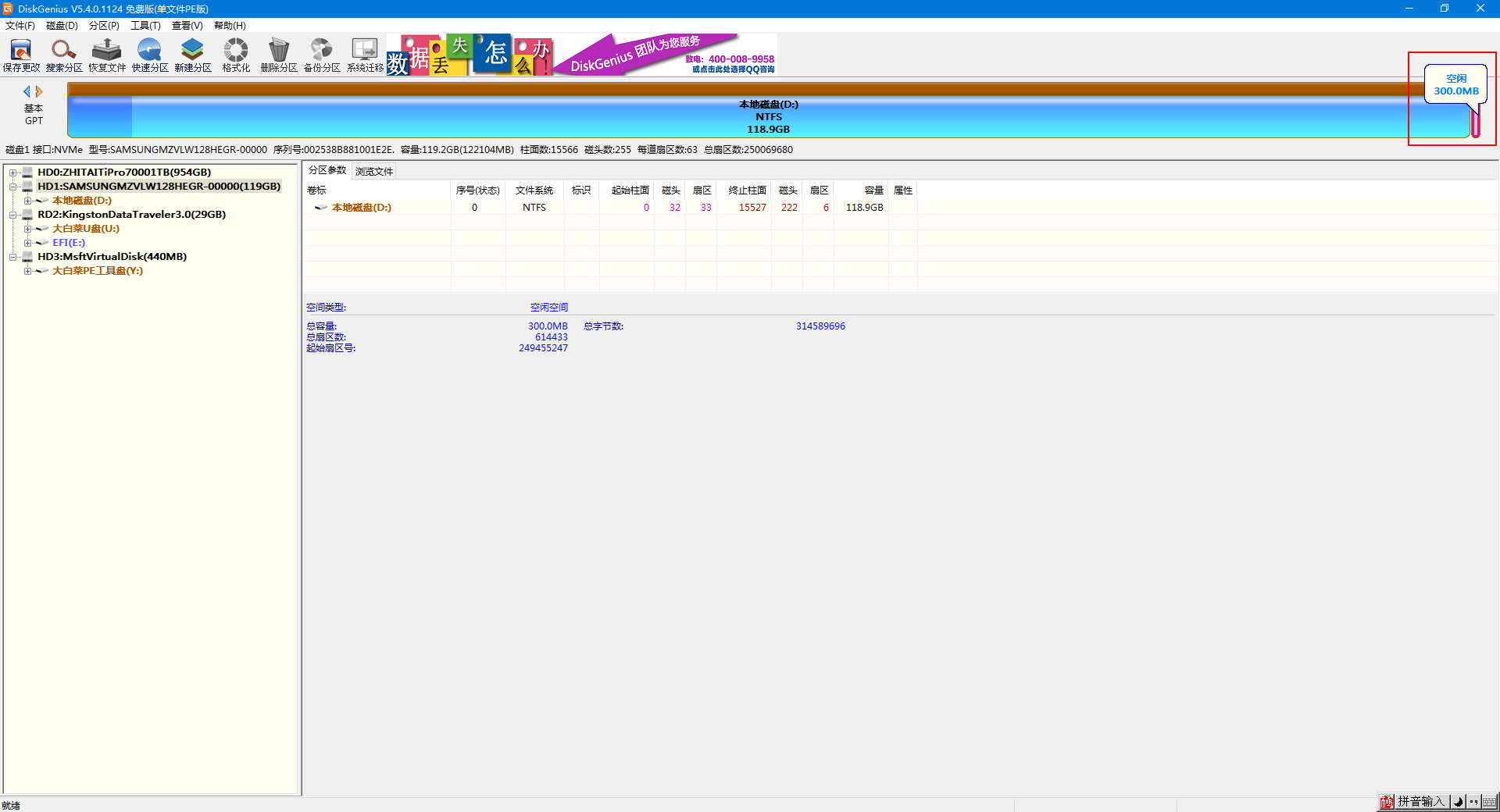Select 大白菜PE工具盘(Y:) in tree
This screenshot has width=1500, height=812.
tap(98, 271)
